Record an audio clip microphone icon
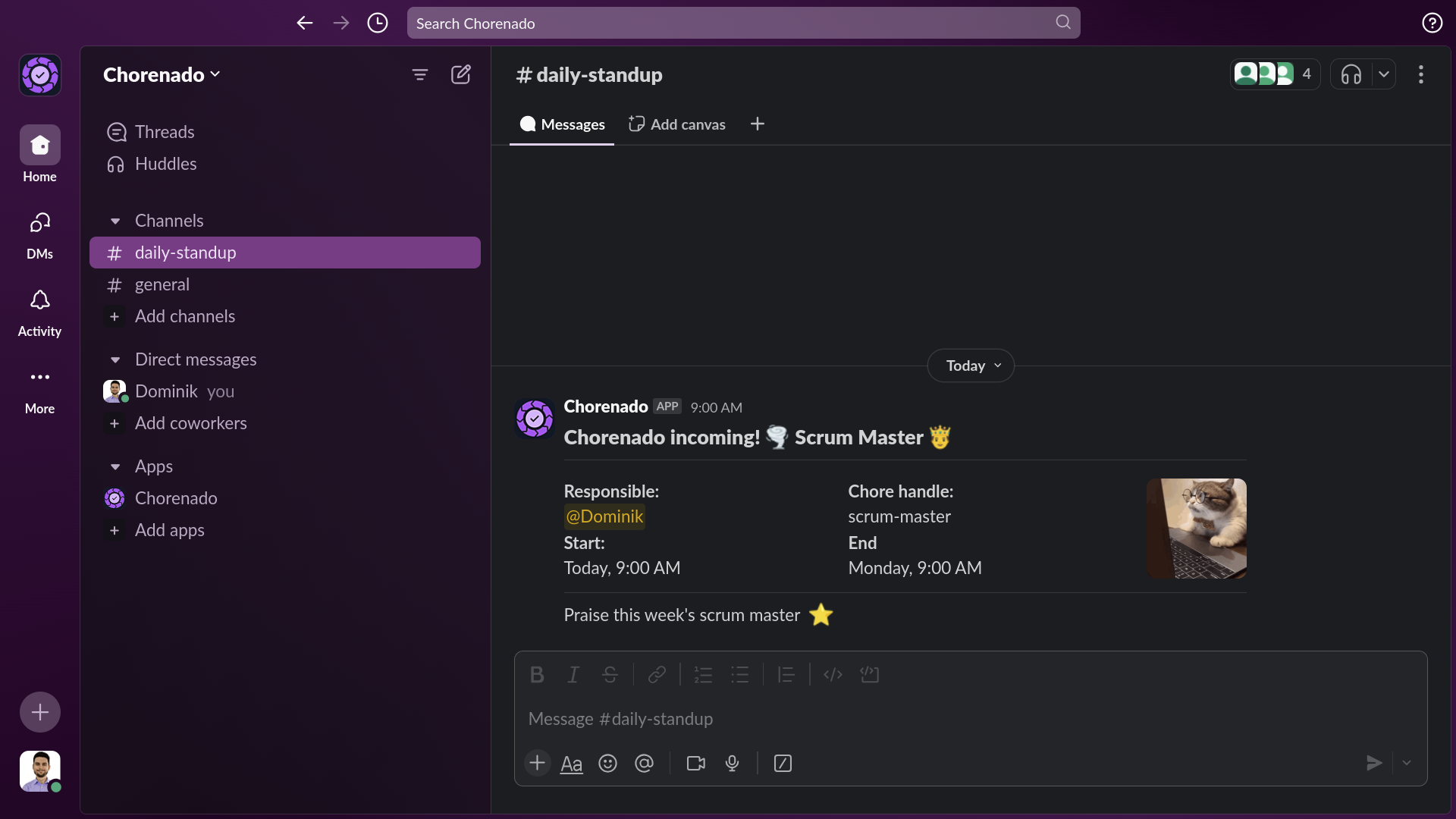 click(732, 763)
